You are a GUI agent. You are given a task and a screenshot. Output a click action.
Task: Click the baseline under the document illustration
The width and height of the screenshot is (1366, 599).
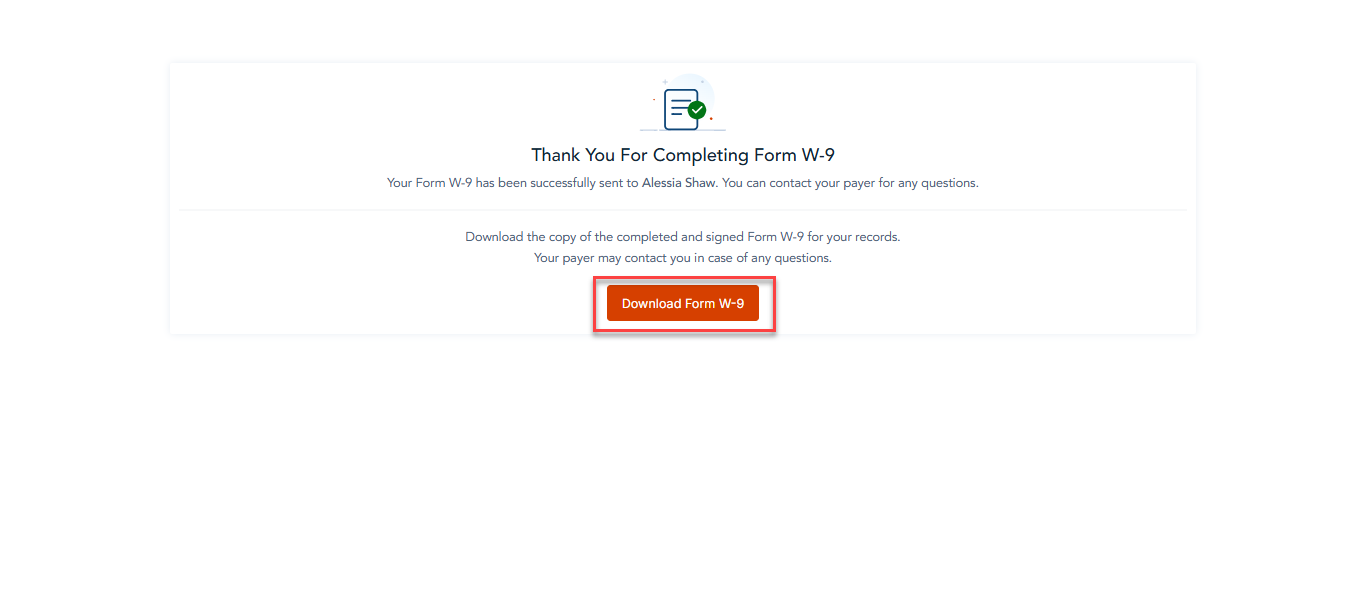point(683,130)
